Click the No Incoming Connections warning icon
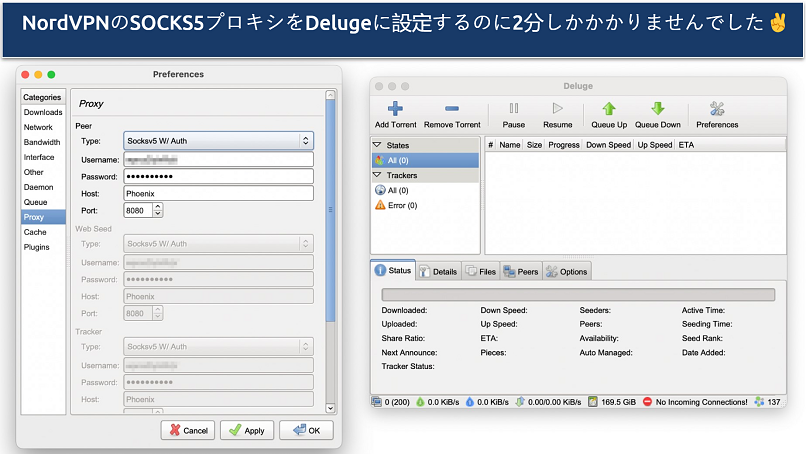Screen dimensions: 806x454 647,402
